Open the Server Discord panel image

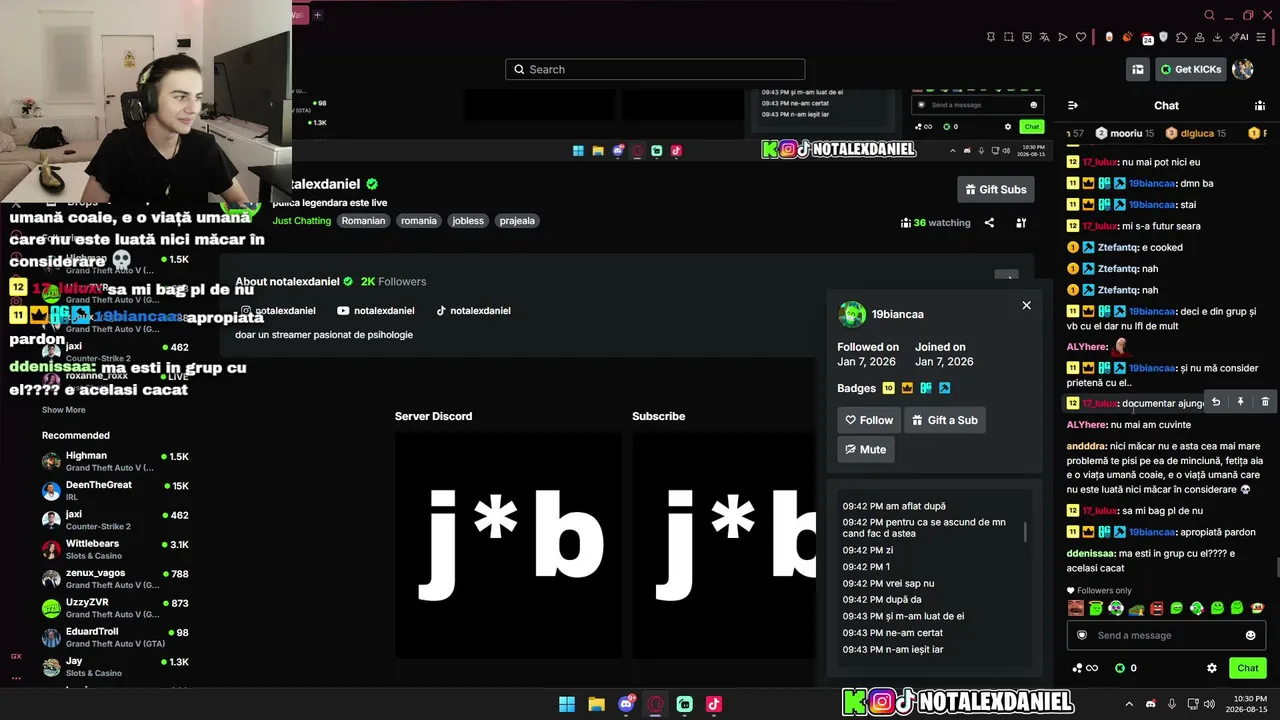click(x=508, y=545)
